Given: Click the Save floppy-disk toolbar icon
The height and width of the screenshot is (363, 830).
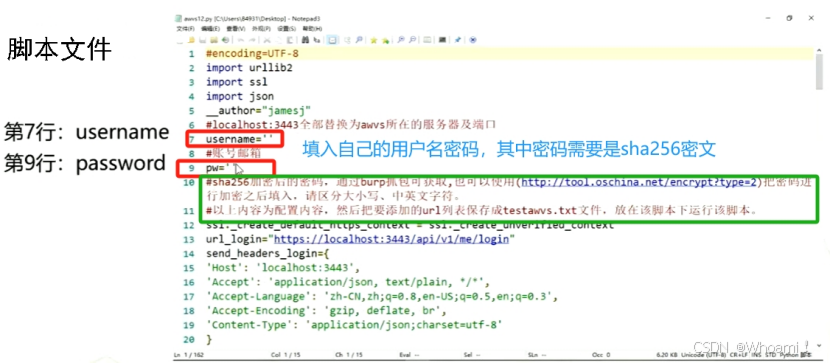Looking at the screenshot, I should (202, 40).
